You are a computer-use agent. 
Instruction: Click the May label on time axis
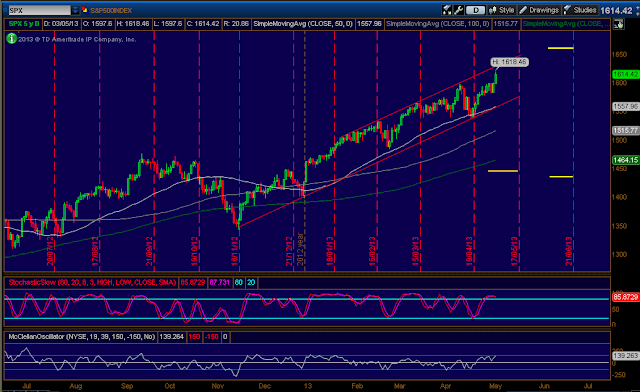point(495,386)
